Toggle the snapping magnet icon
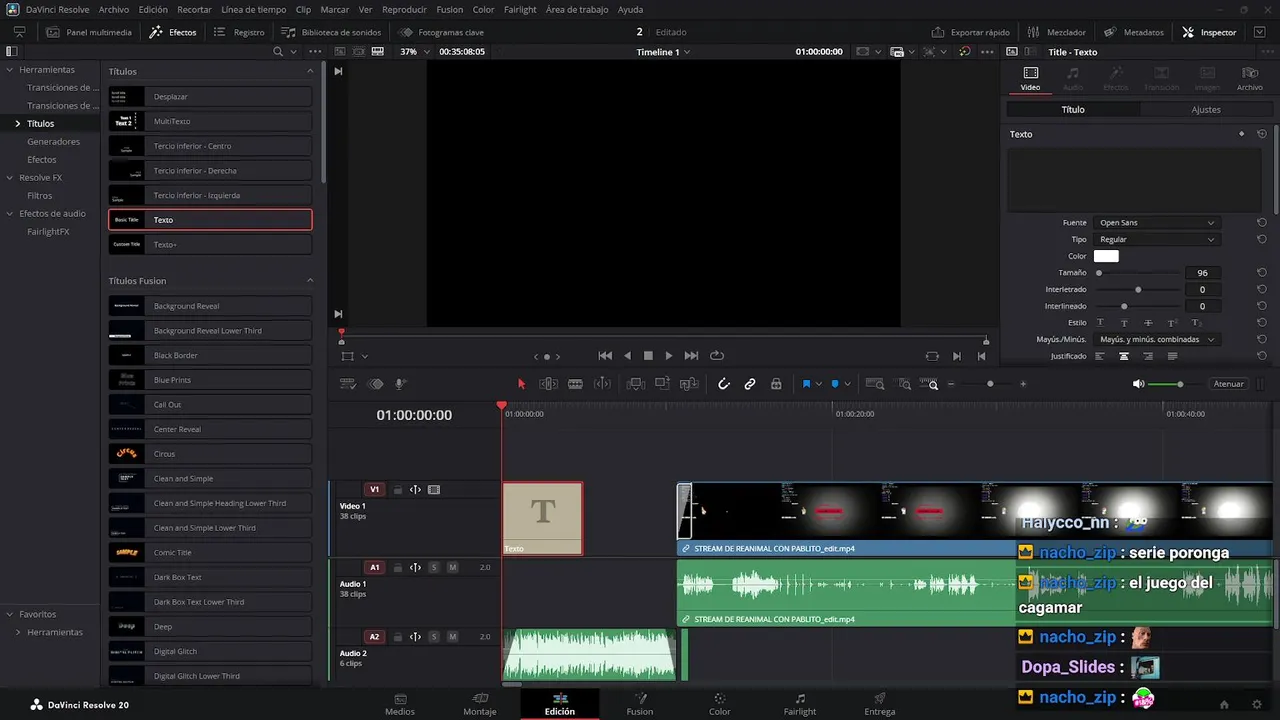 tap(724, 384)
